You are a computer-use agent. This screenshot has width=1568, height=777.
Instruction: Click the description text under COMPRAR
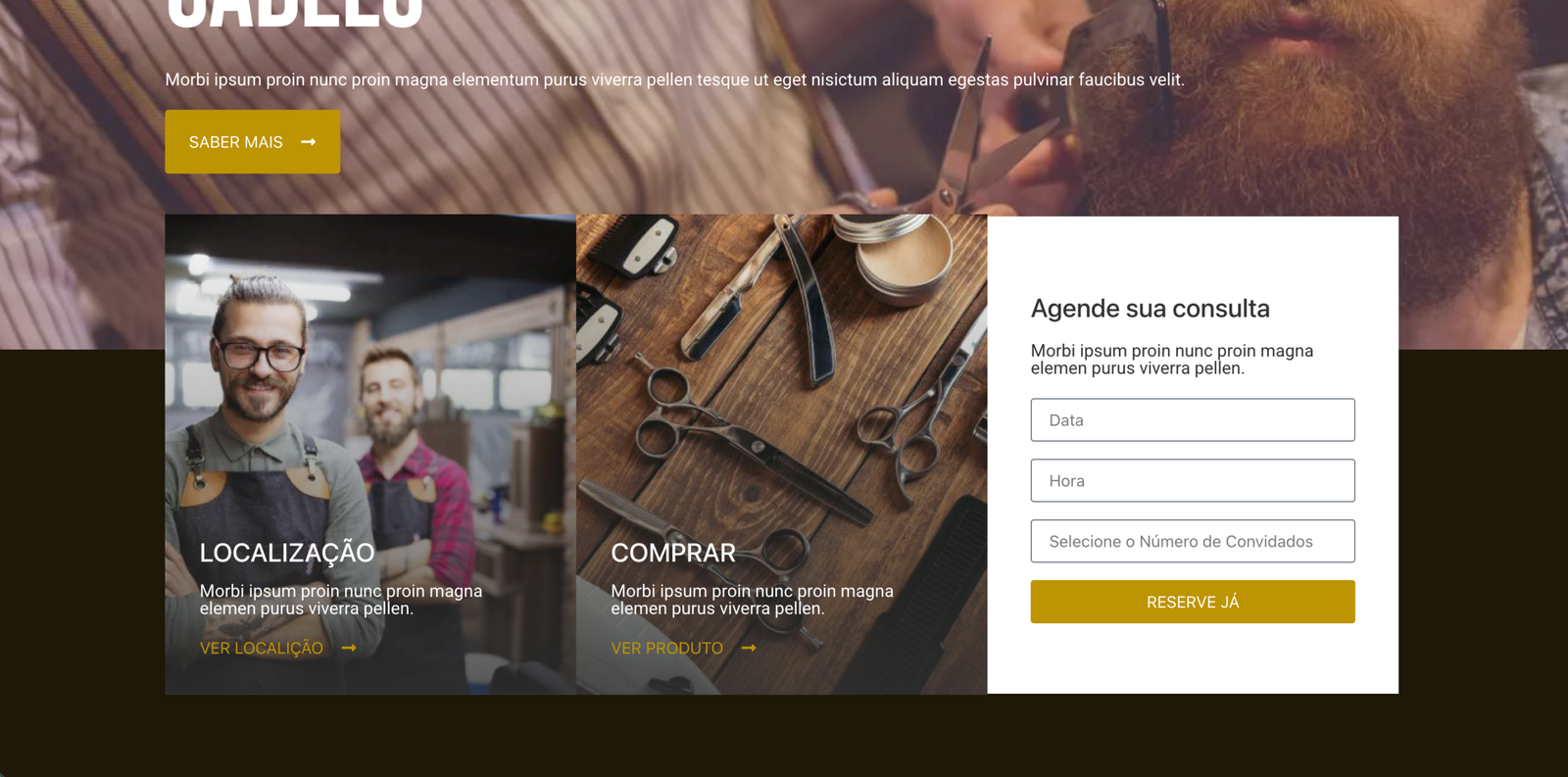click(753, 600)
